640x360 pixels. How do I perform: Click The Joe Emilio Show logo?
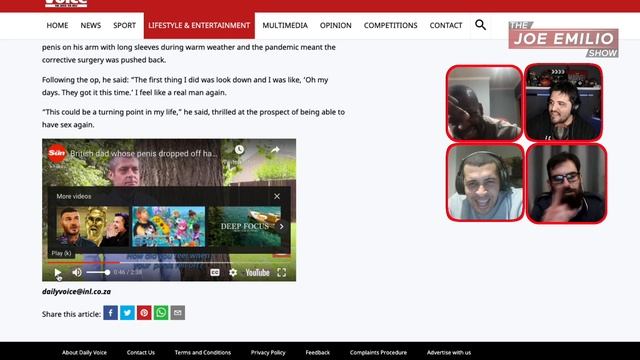[x=563, y=39]
